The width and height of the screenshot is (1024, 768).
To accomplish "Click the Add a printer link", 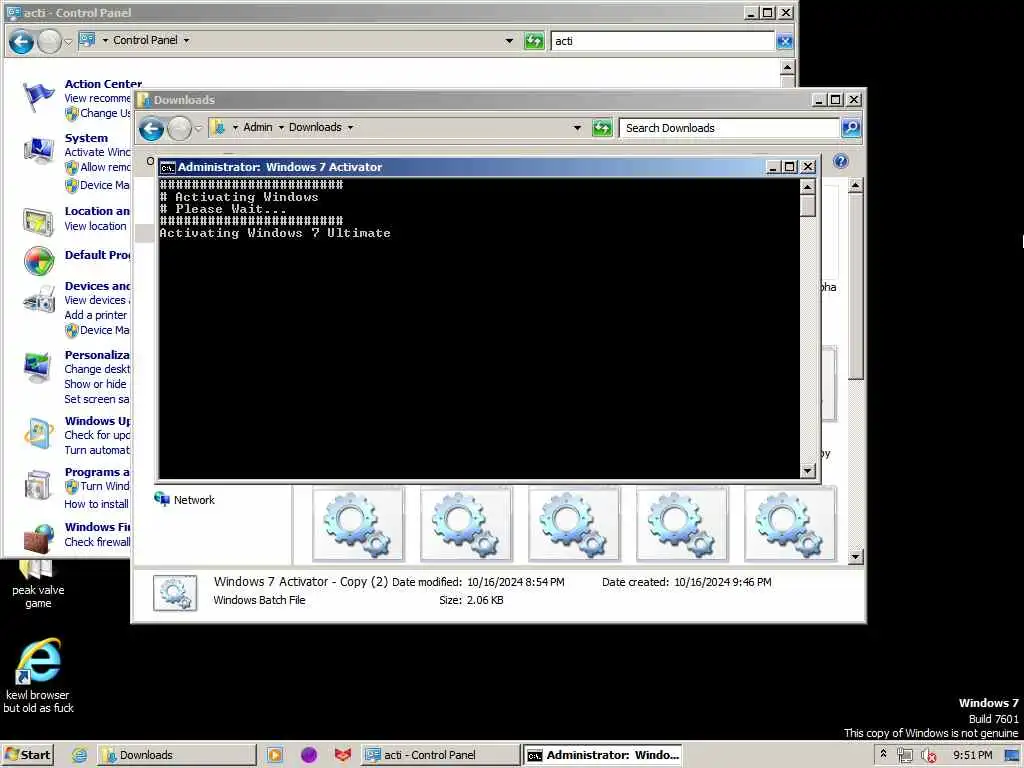I will (95, 315).
